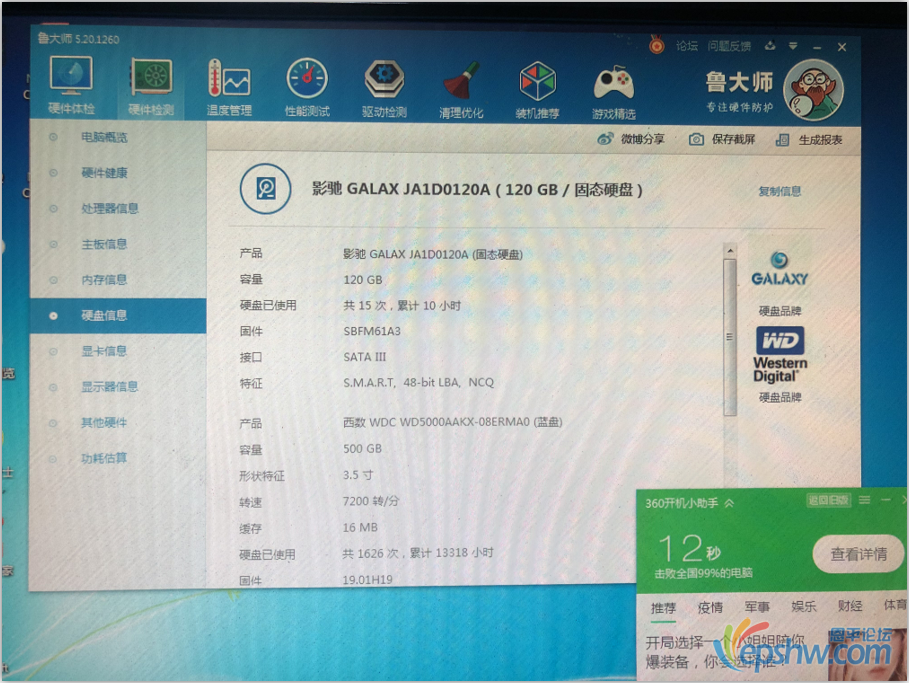Share via 微博分享
The height and width of the screenshot is (683, 909).
(x=631, y=139)
